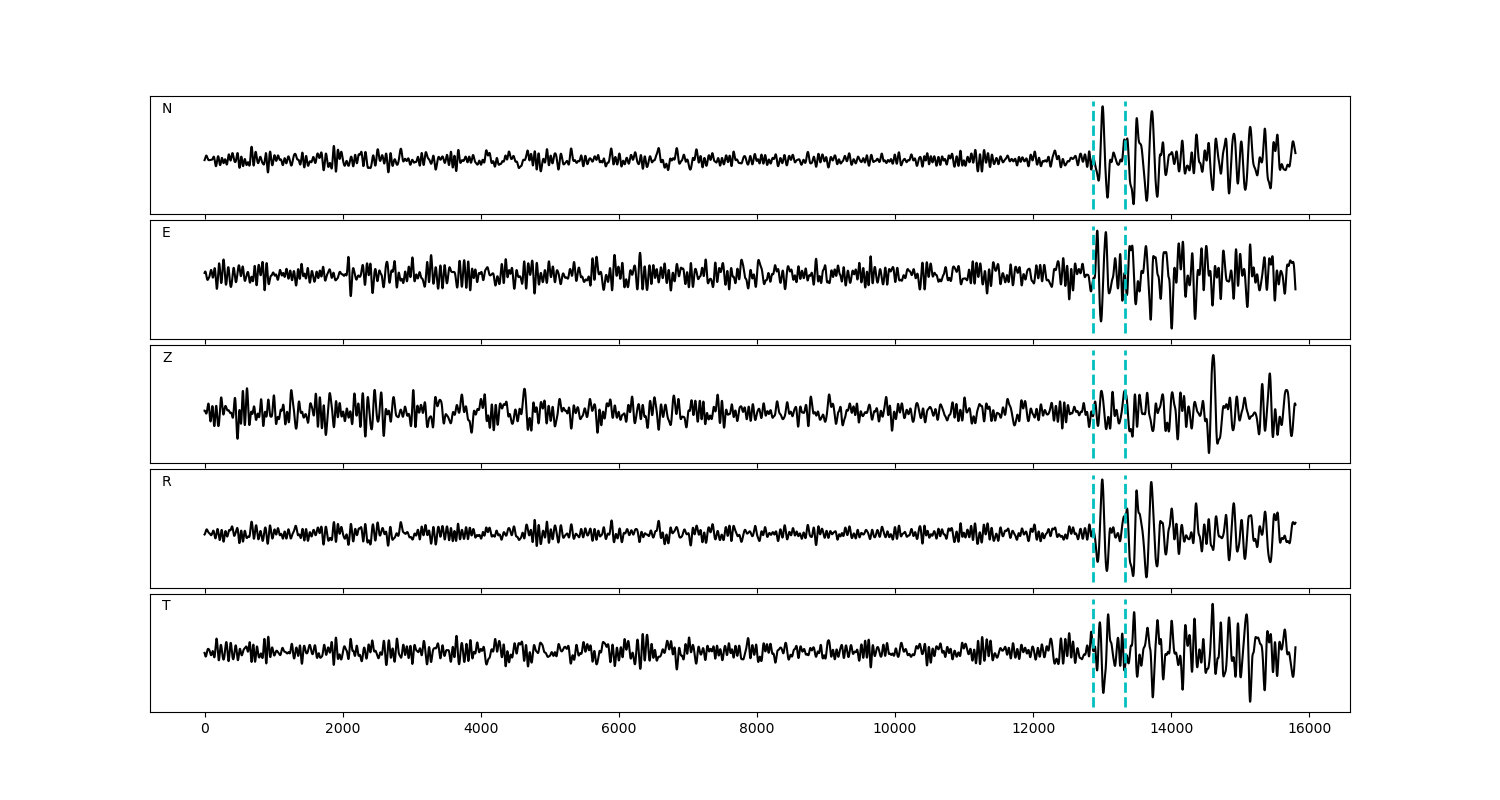Screen dimensions: 1500x800
Task: Select the 6000 x-axis tick label
Action: point(619,730)
